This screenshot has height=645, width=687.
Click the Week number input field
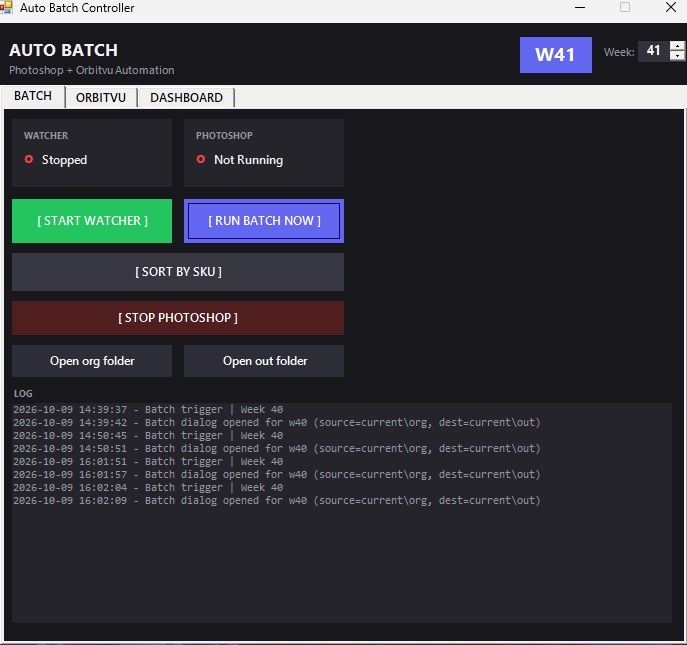pos(654,51)
